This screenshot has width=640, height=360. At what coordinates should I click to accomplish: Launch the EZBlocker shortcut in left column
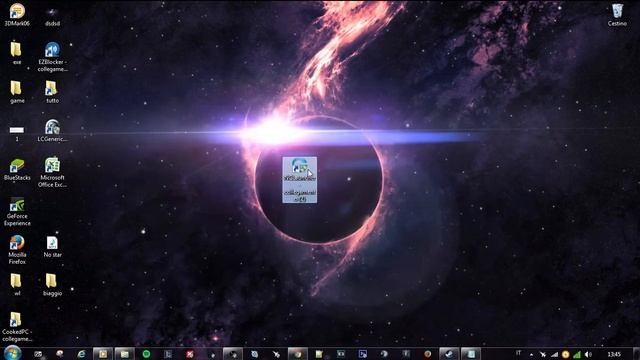click(x=52, y=57)
